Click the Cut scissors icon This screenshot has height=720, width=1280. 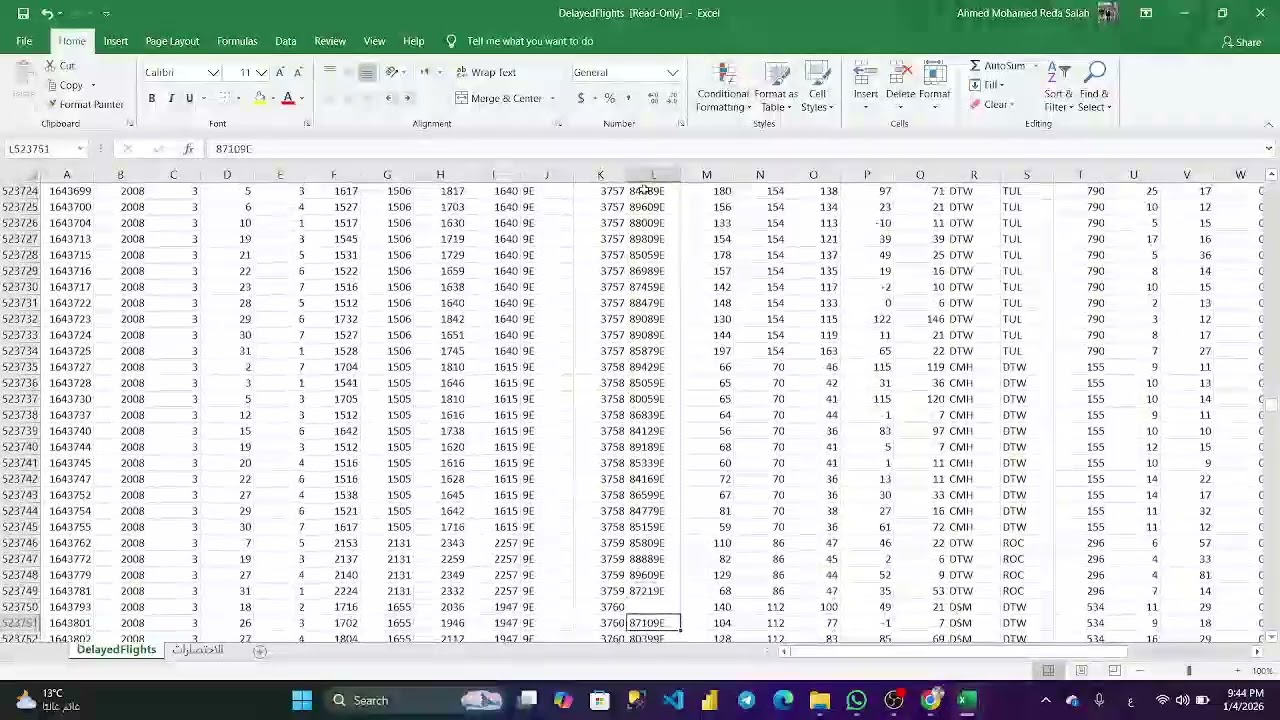pos(51,66)
